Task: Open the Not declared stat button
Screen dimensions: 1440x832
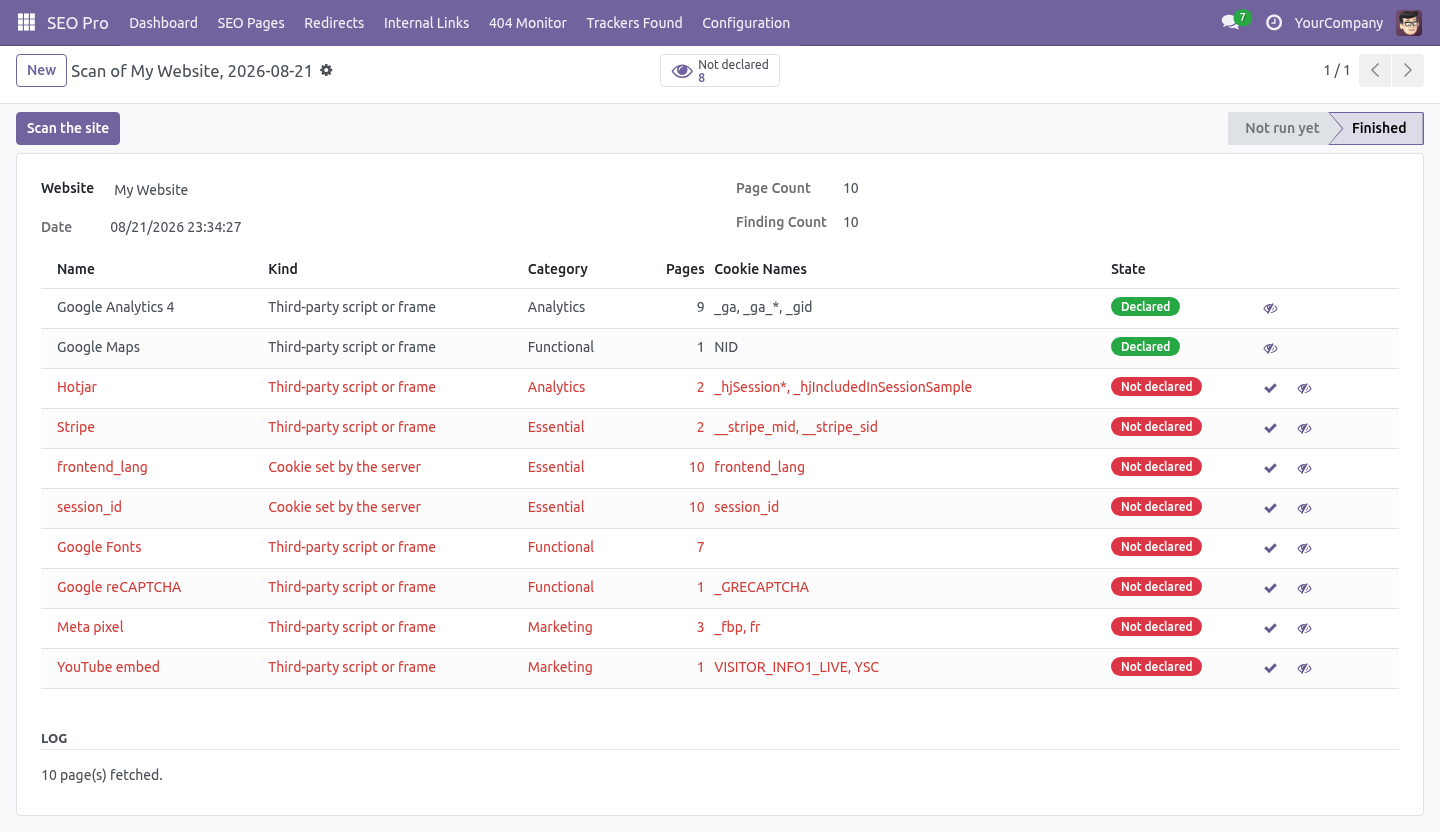Action: [x=720, y=70]
